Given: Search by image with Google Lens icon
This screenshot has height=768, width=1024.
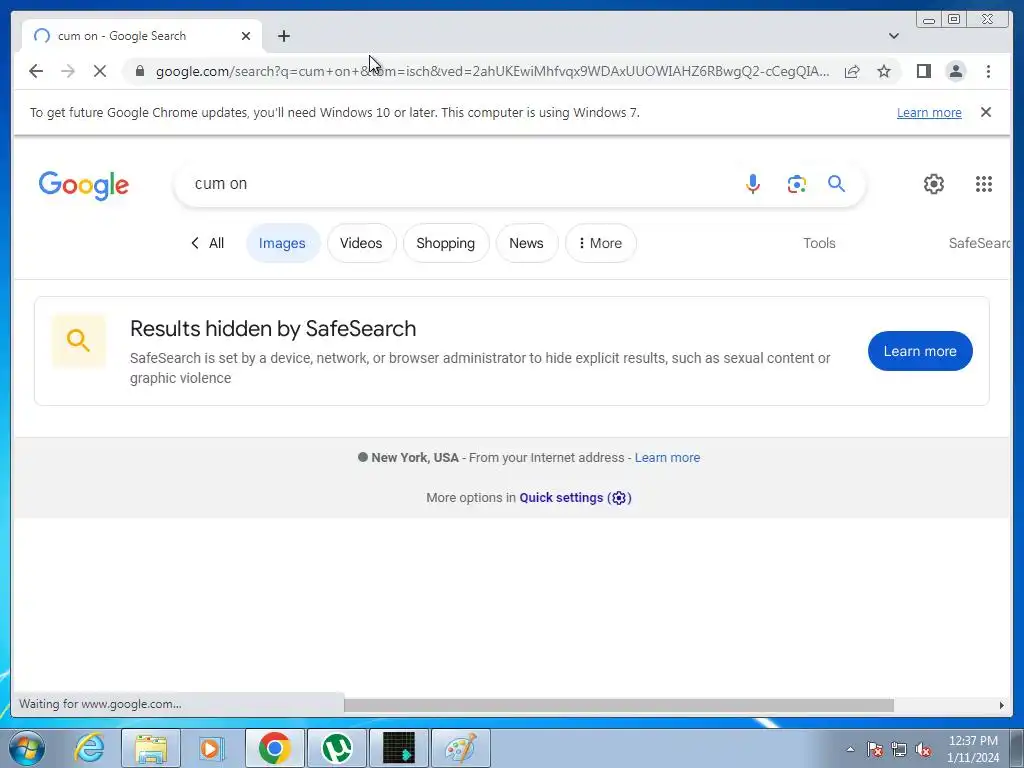Looking at the screenshot, I should tap(797, 184).
